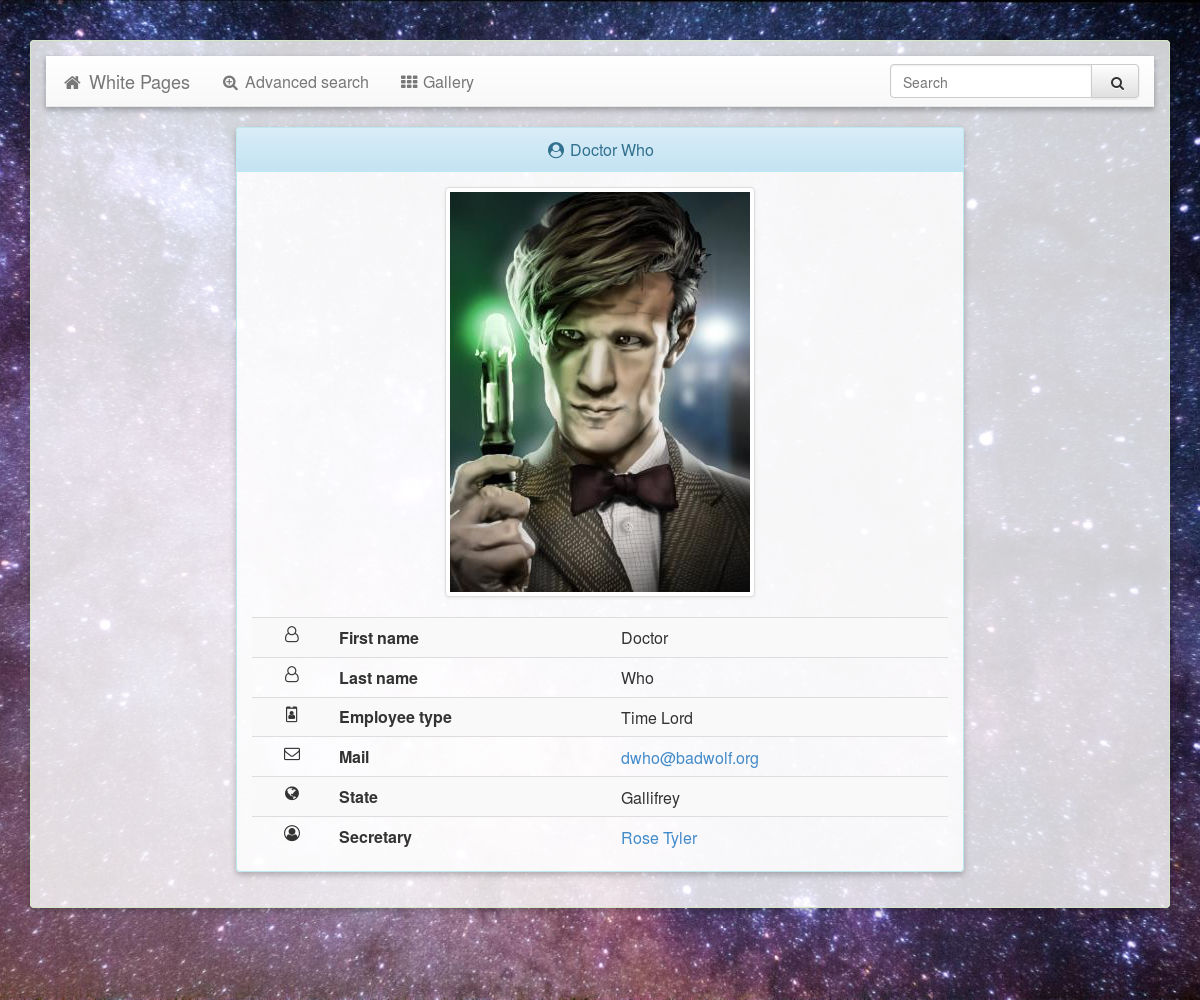Click the value Who in the Last name row

tap(637, 678)
